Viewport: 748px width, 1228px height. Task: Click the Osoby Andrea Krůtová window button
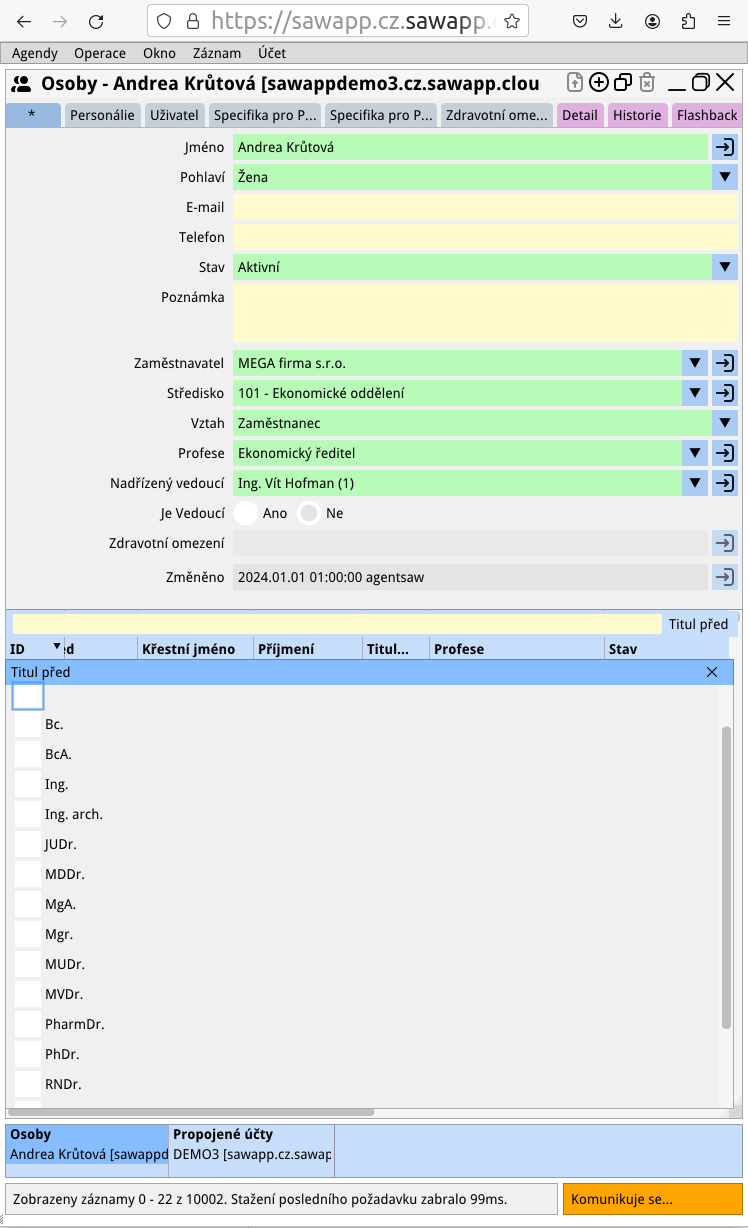[x=88, y=1145]
